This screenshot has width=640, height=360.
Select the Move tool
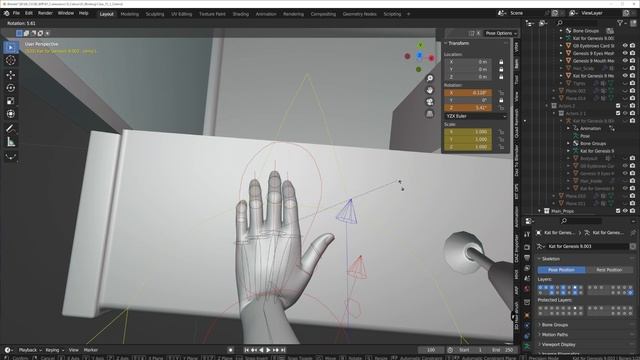11,75
